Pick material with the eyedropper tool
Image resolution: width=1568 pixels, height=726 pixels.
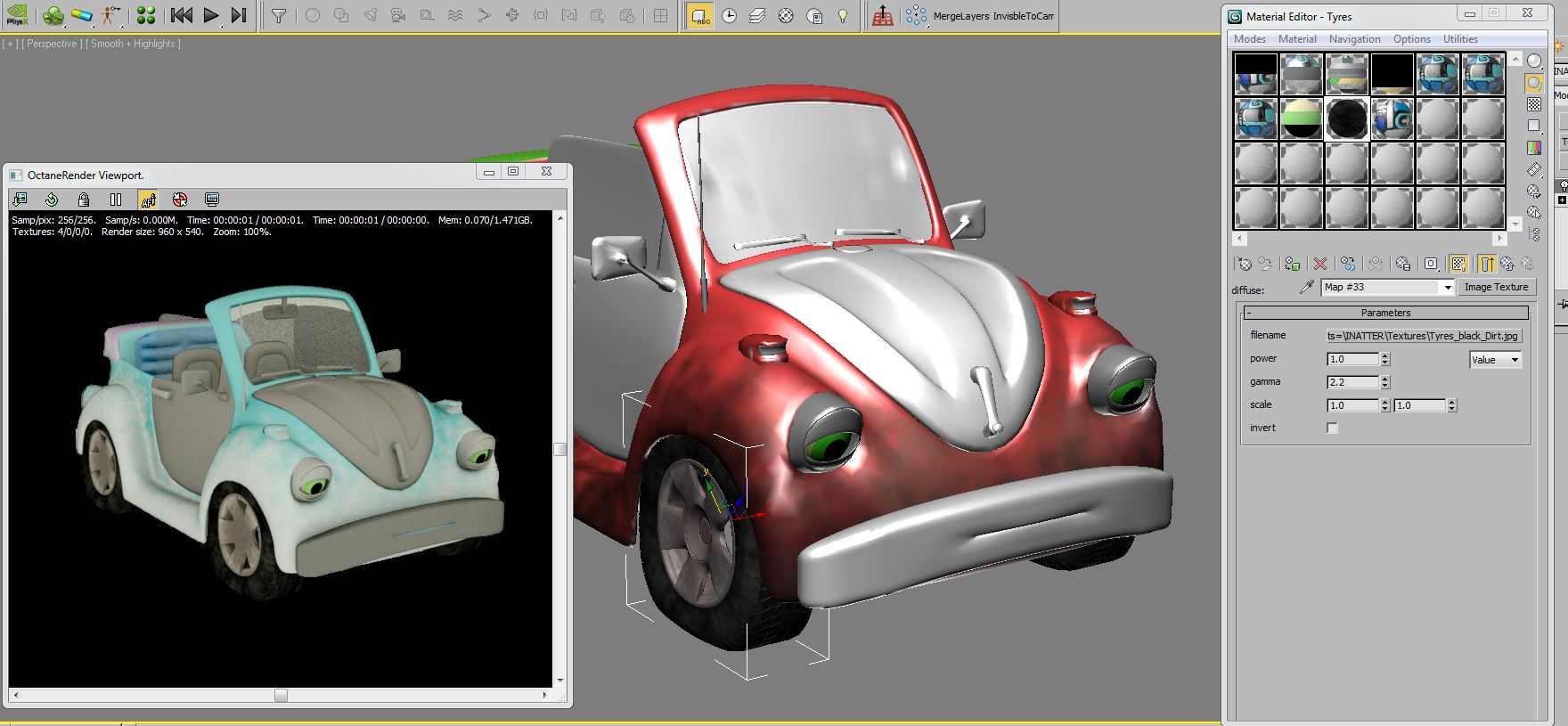click(x=1307, y=287)
